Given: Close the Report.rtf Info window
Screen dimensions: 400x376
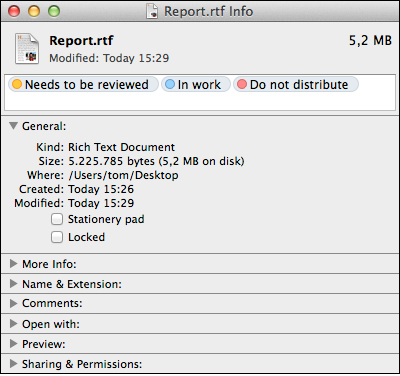Looking at the screenshot, I should click(14, 11).
